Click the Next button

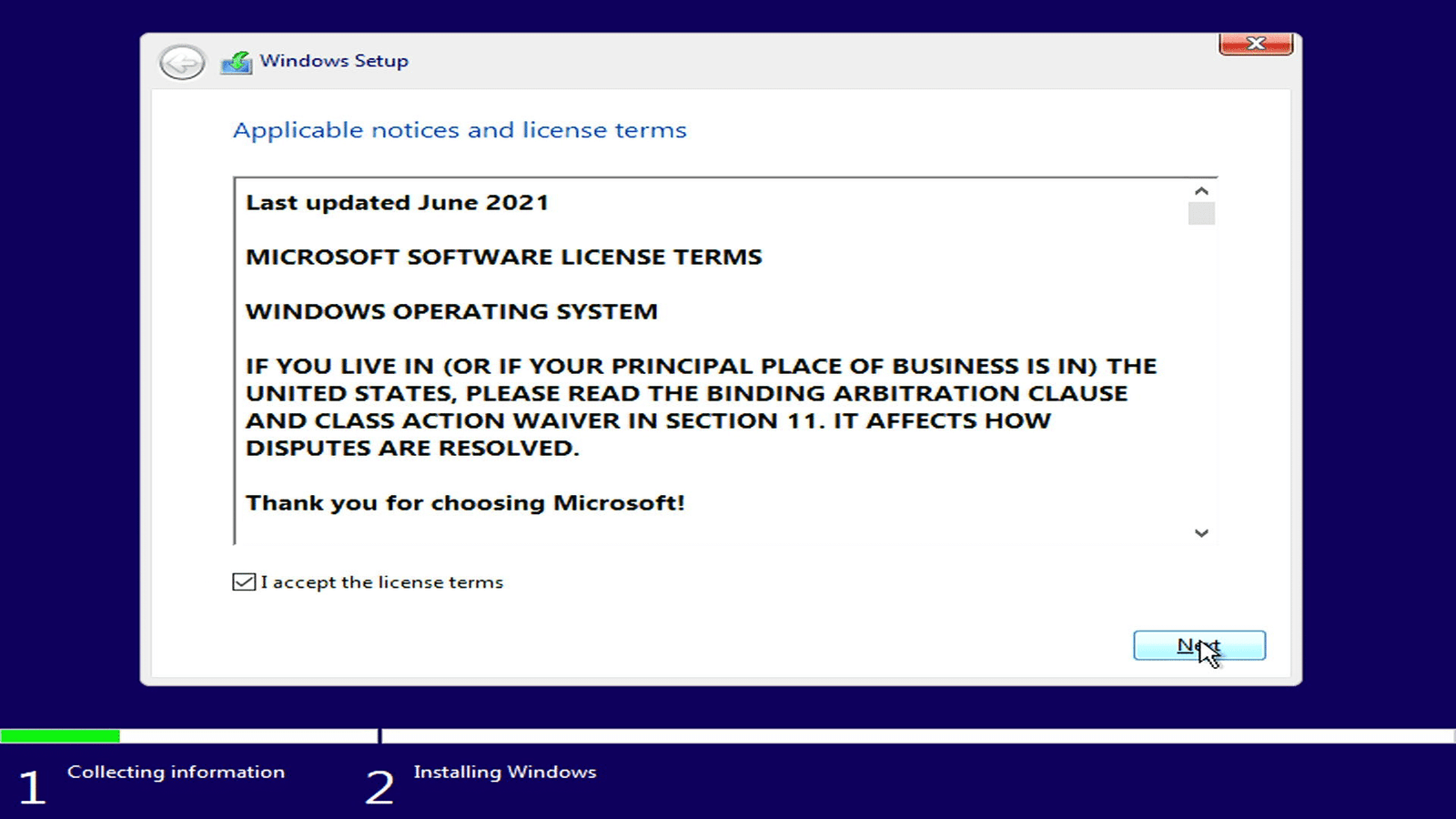[x=1199, y=645]
